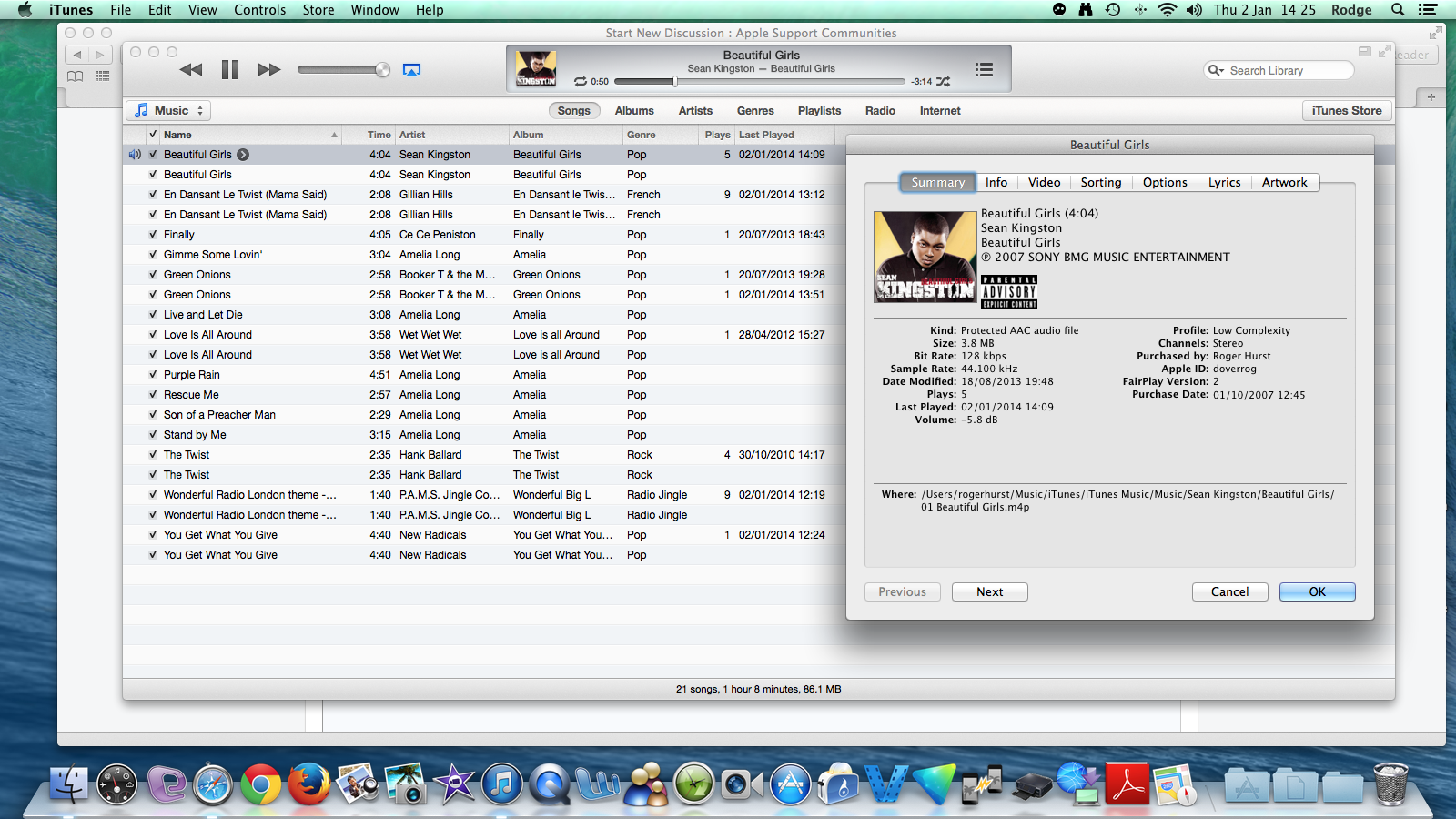Image resolution: width=1456 pixels, height=819 pixels.
Task: Skip forward to the next track
Action: [x=269, y=70]
